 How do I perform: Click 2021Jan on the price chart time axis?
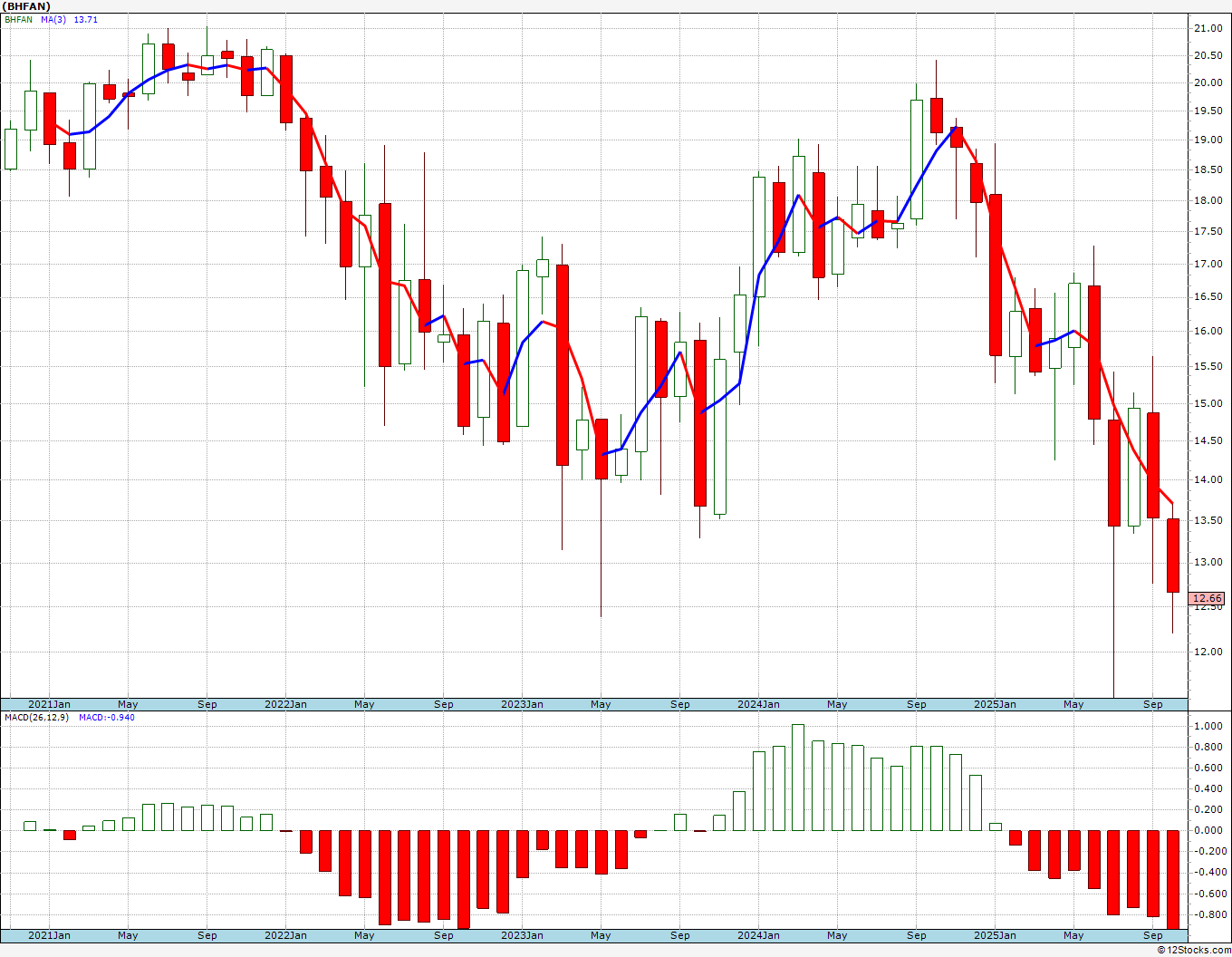49,704
